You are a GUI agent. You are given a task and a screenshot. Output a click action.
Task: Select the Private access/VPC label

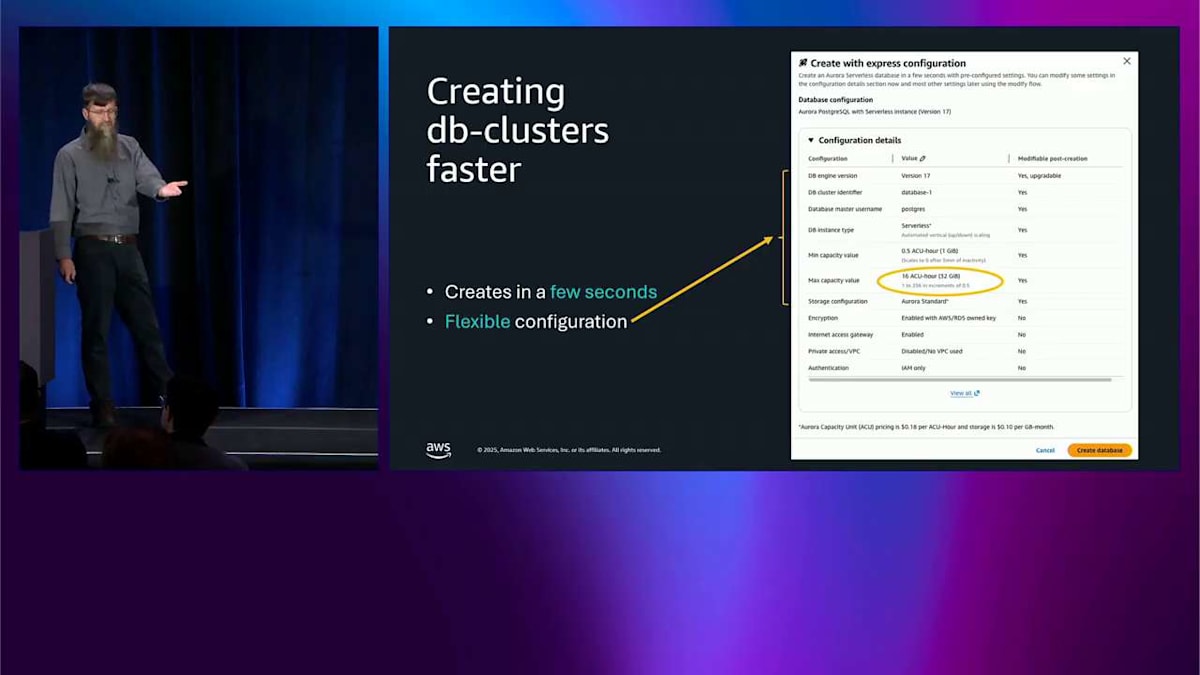pos(834,351)
